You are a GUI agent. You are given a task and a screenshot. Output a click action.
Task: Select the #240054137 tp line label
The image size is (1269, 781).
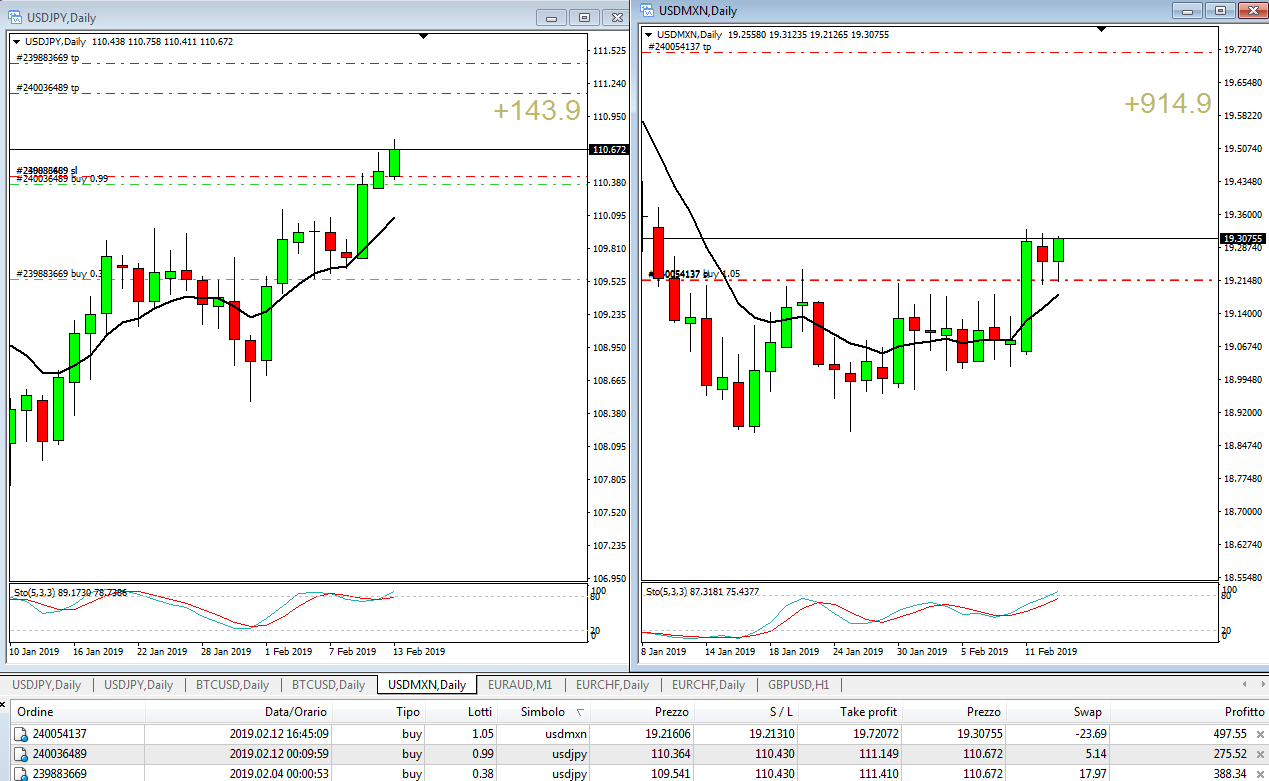[680, 47]
